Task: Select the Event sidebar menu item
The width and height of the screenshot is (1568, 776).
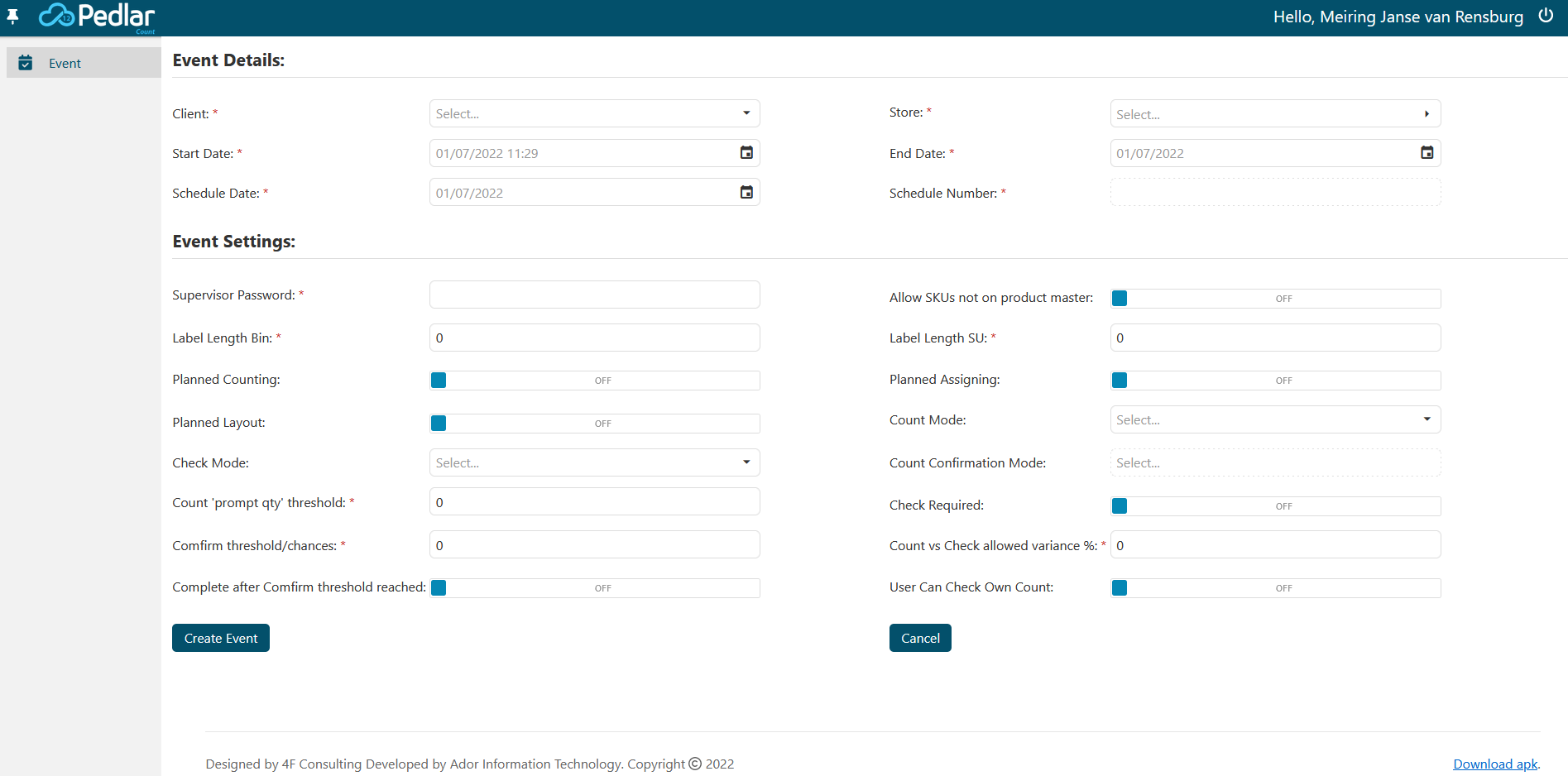Action: (x=65, y=64)
